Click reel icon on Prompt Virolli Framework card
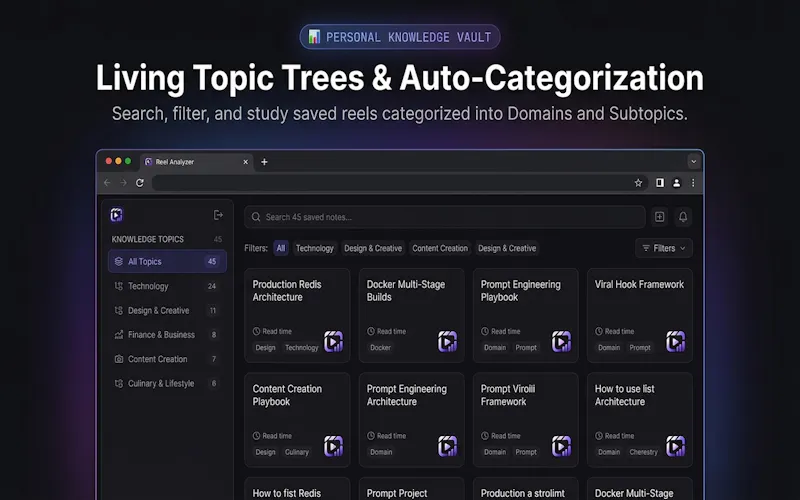 pyautogui.click(x=561, y=446)
